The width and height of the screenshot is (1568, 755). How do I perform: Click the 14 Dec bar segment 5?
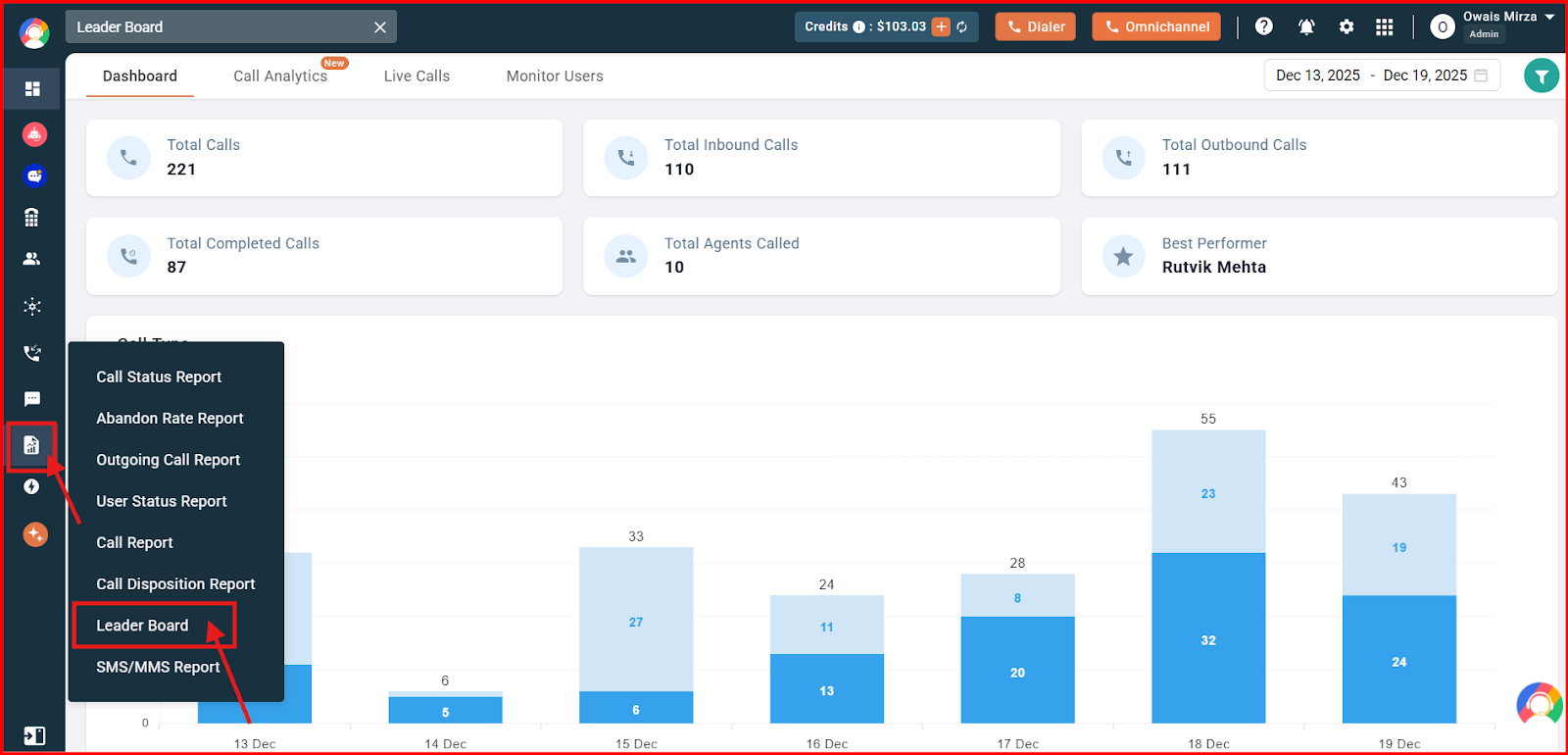click(x=446, y=710)
